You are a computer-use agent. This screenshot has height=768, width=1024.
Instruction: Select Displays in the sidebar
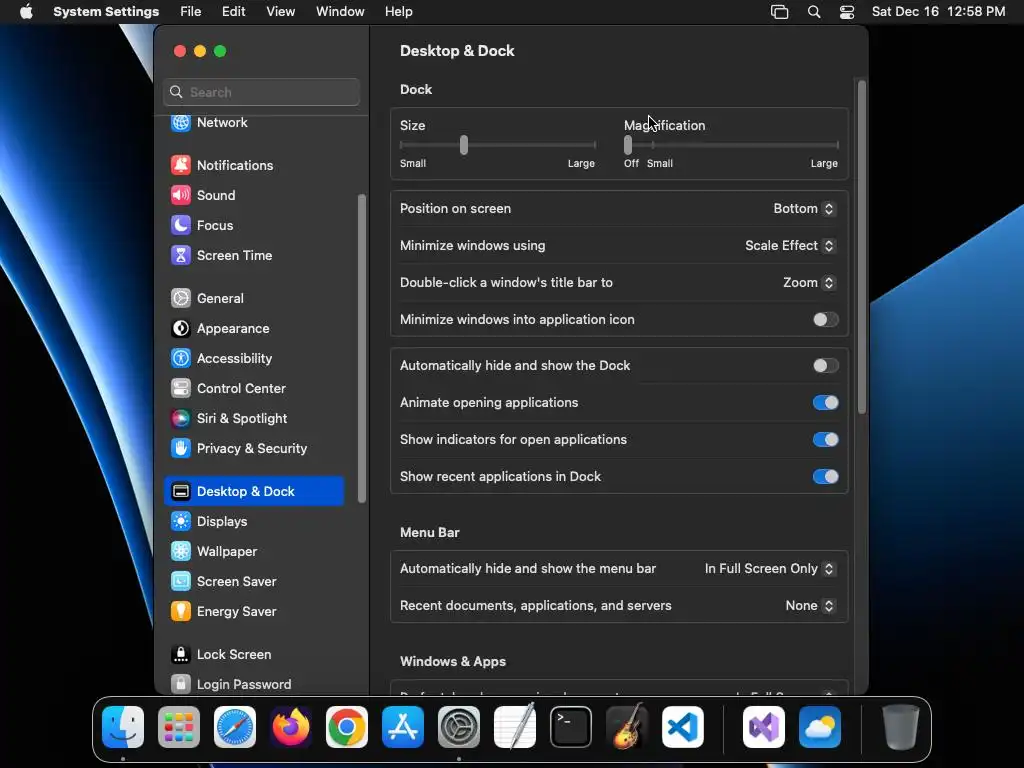[x=254, y=522]
